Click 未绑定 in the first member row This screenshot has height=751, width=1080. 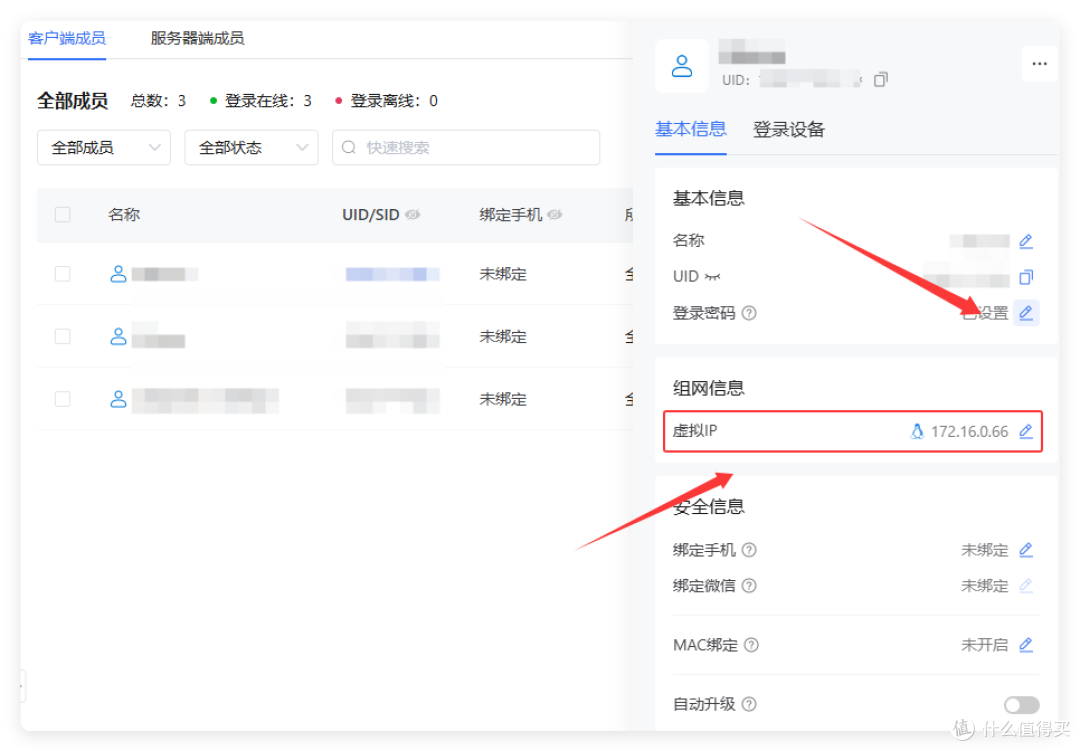point(503,274)
